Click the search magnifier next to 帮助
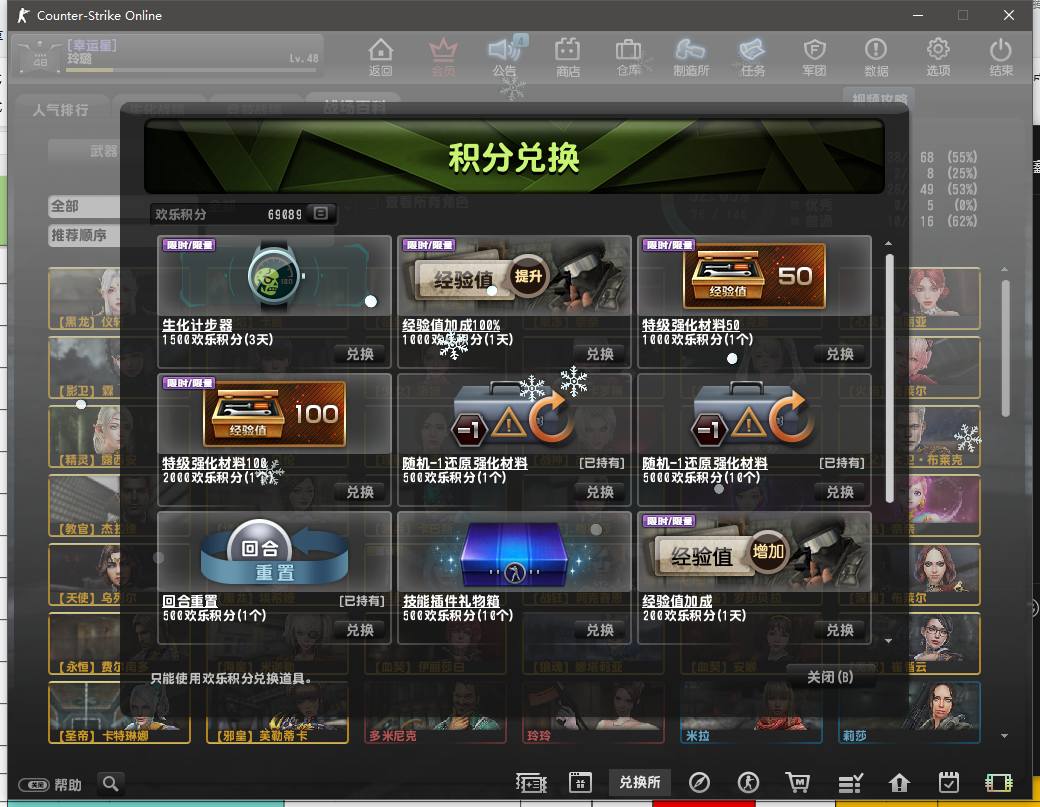 coord(111,784)
